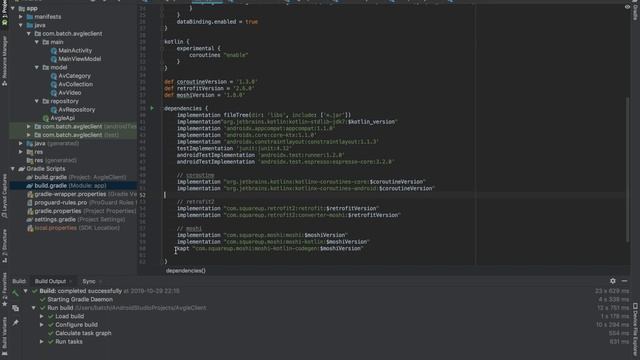640x360 pixels.
Task: Expand the Run tasks step
Action: coord(42,342)
